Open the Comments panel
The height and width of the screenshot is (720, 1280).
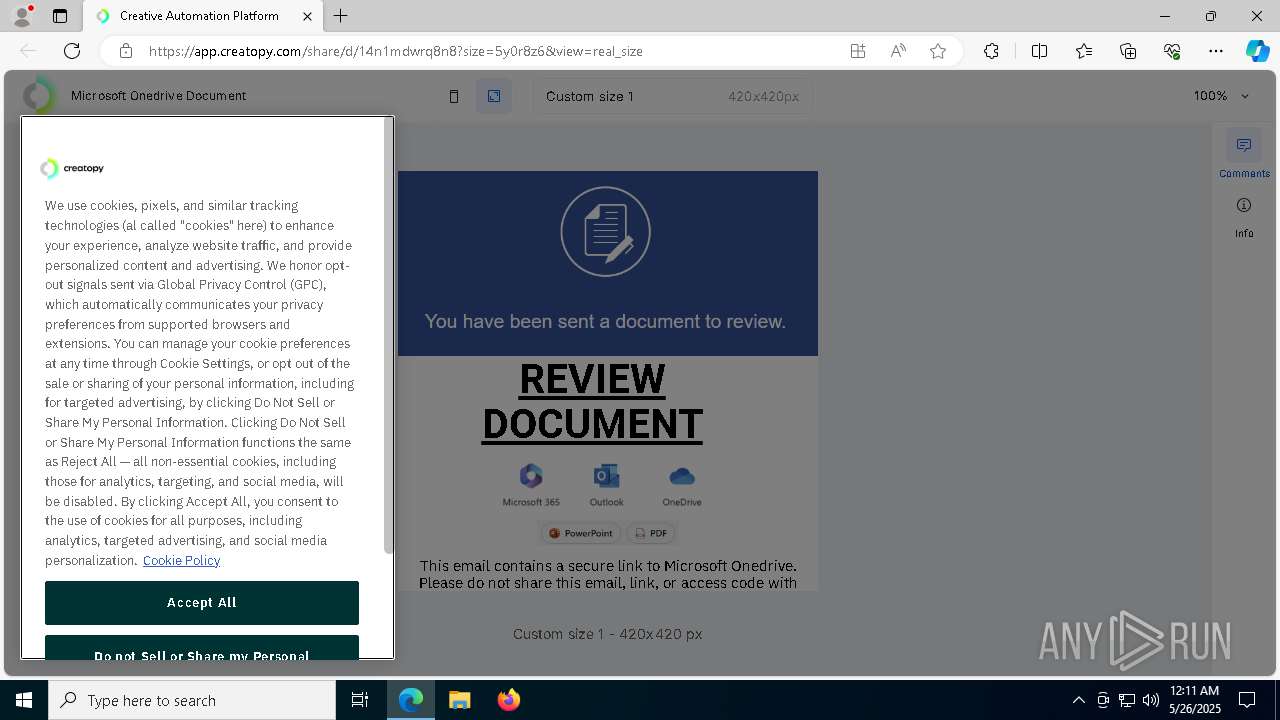pos(1244,154)
